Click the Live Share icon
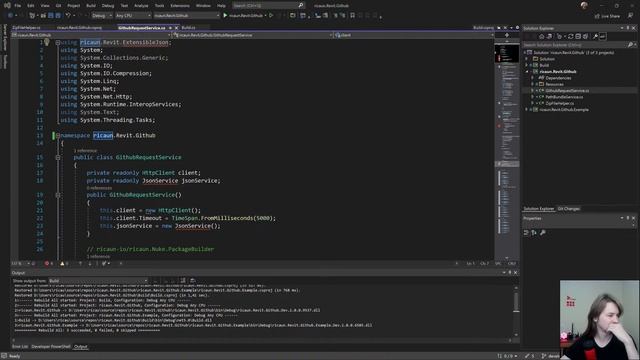 coord(597,16)
